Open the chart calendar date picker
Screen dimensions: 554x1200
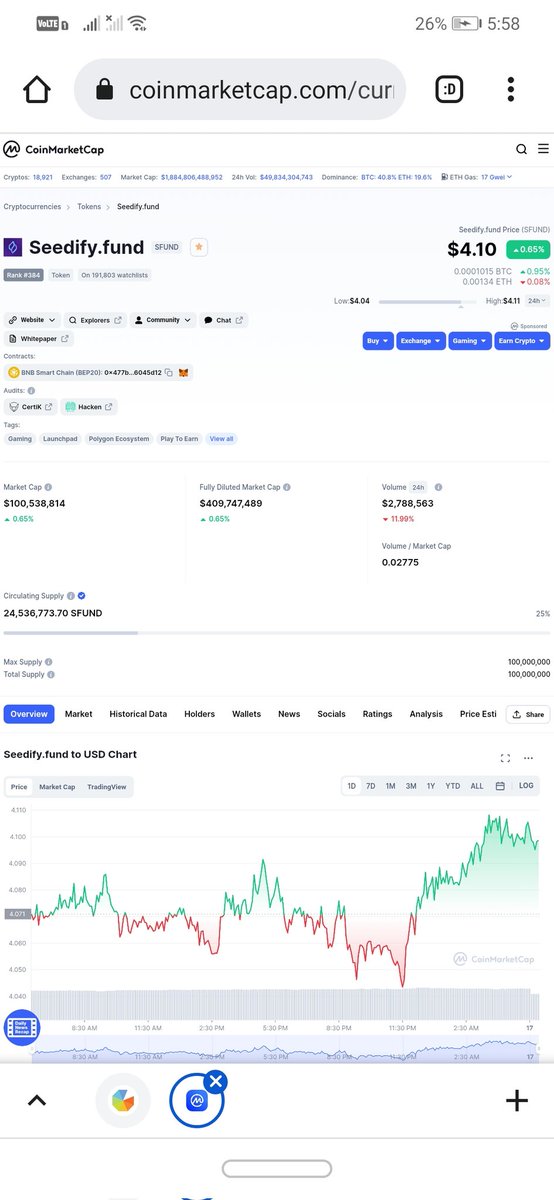pos(500,786)
